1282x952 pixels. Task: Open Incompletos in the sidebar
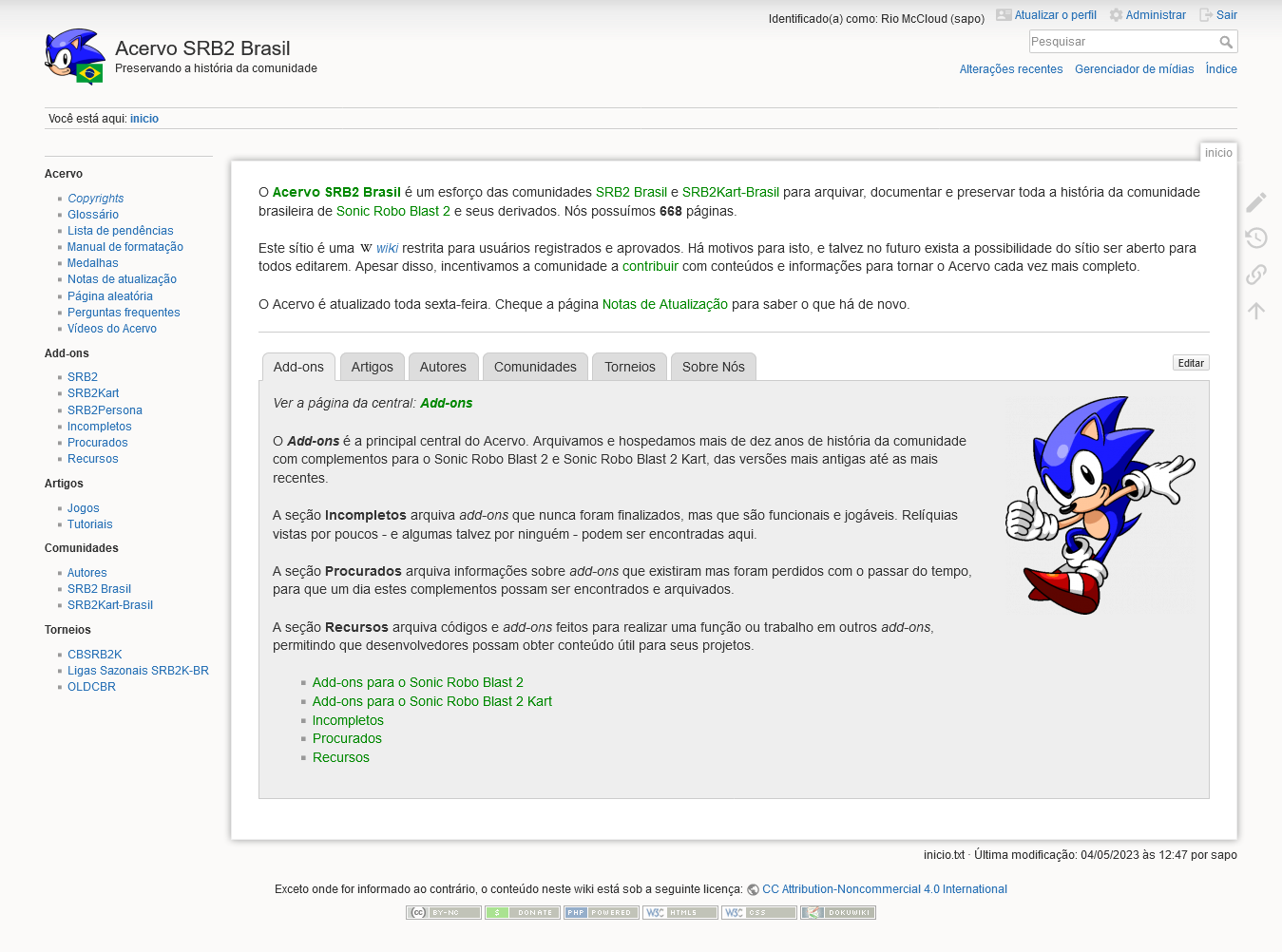point(100,427)
